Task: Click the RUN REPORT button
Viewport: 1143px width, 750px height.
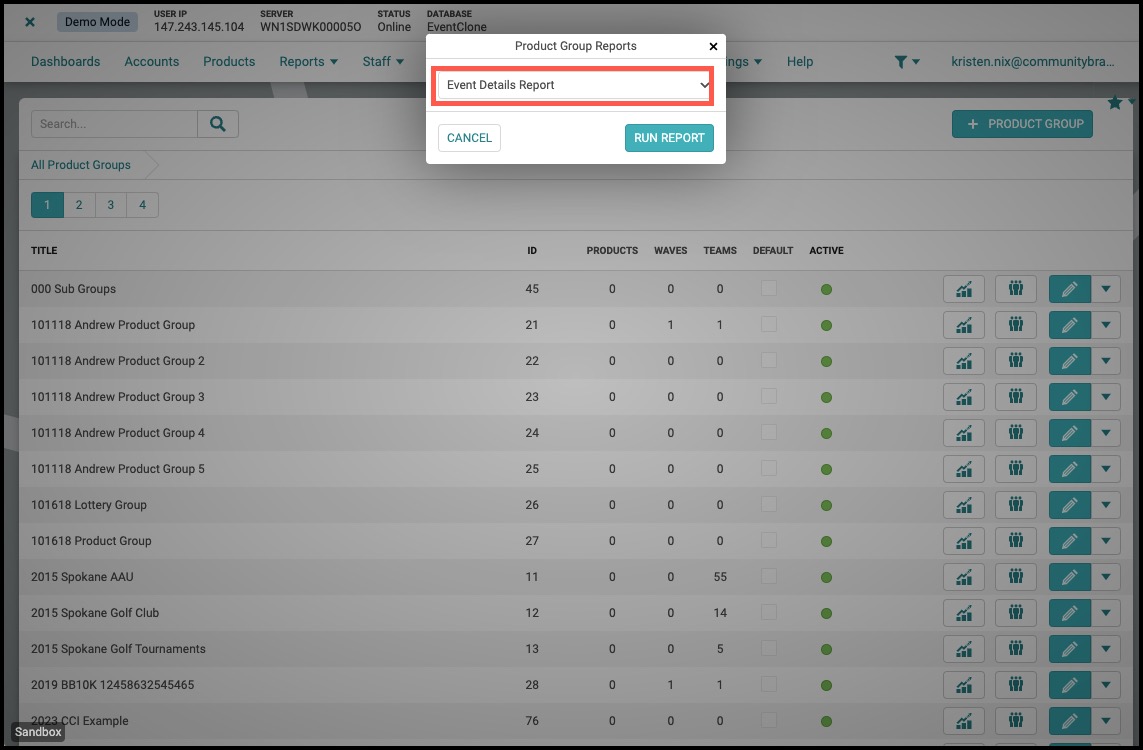Action: tap(669, 138)
